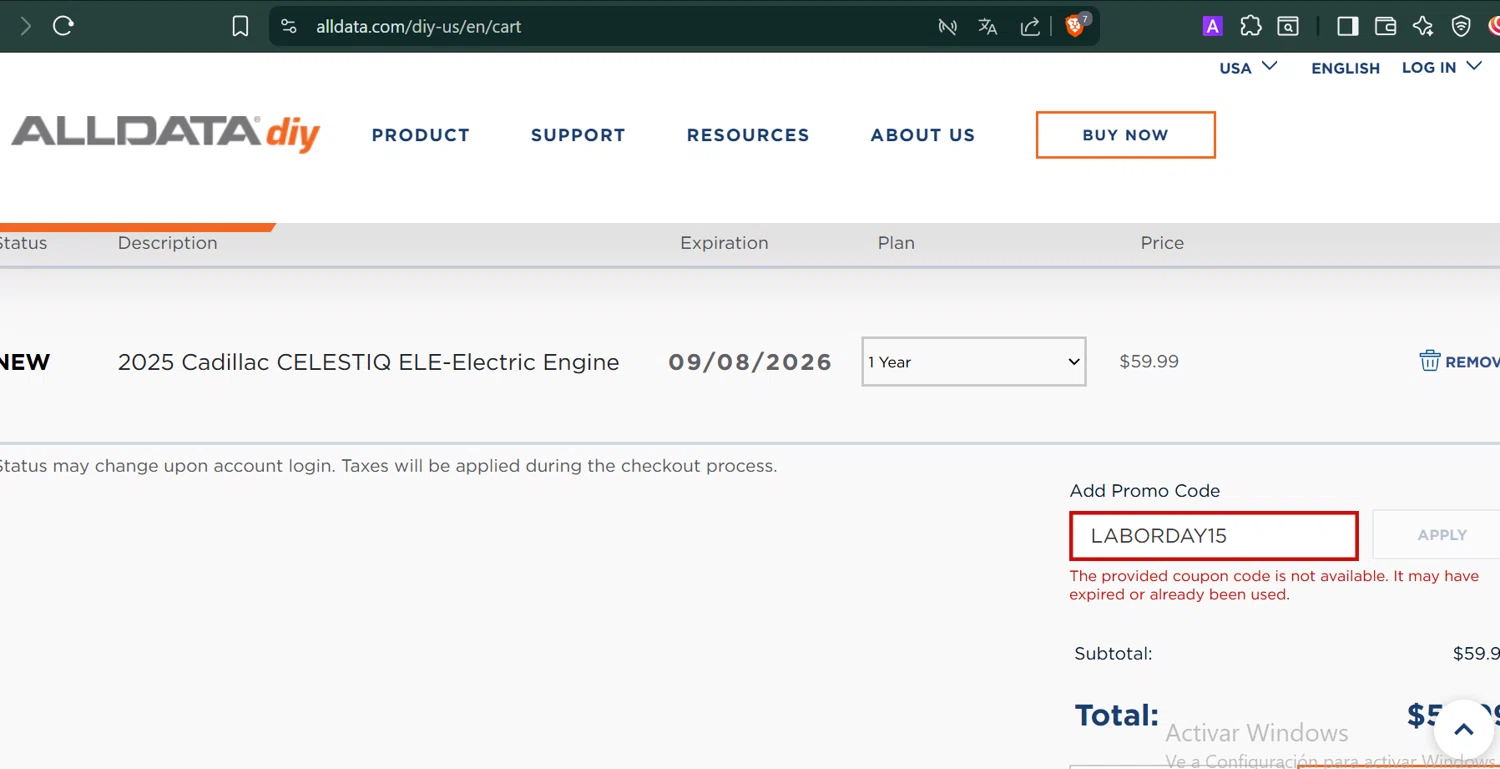Screen dimensions: 1500x769
Task: Open the SUPPORT menu
Action: click(578, 135)
